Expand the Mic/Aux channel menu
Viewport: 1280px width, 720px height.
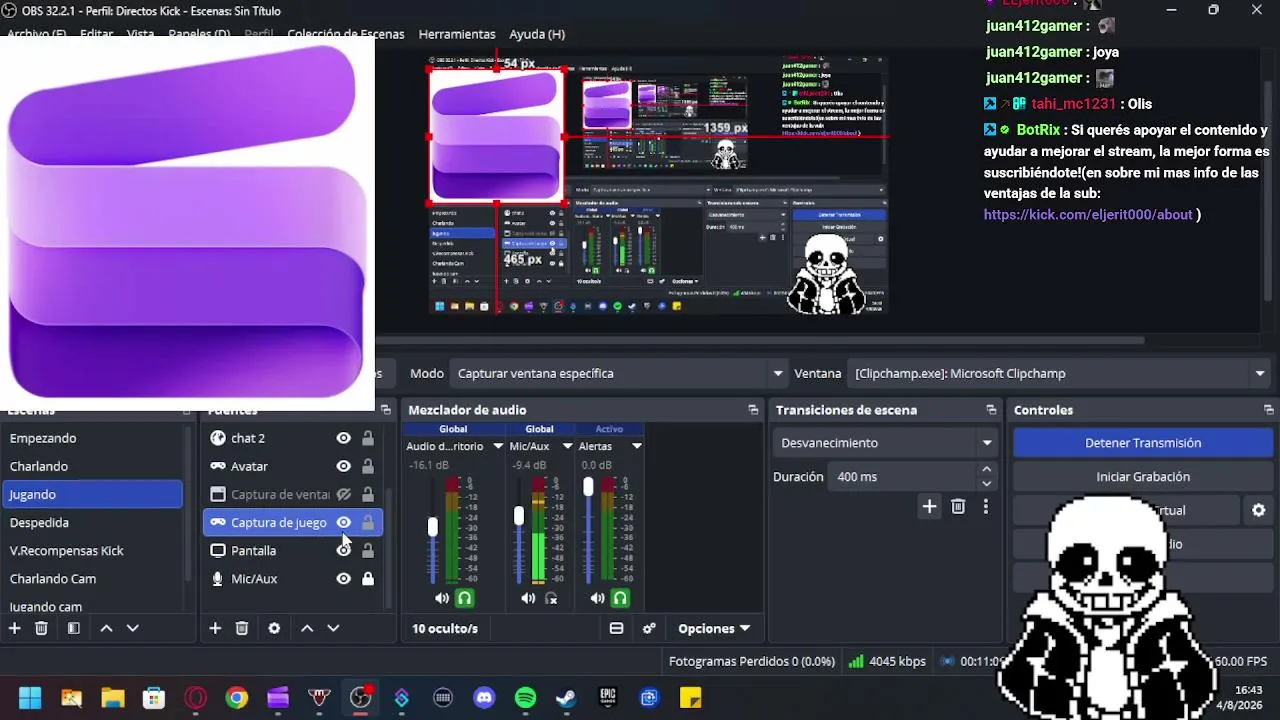tap(567, 446)
